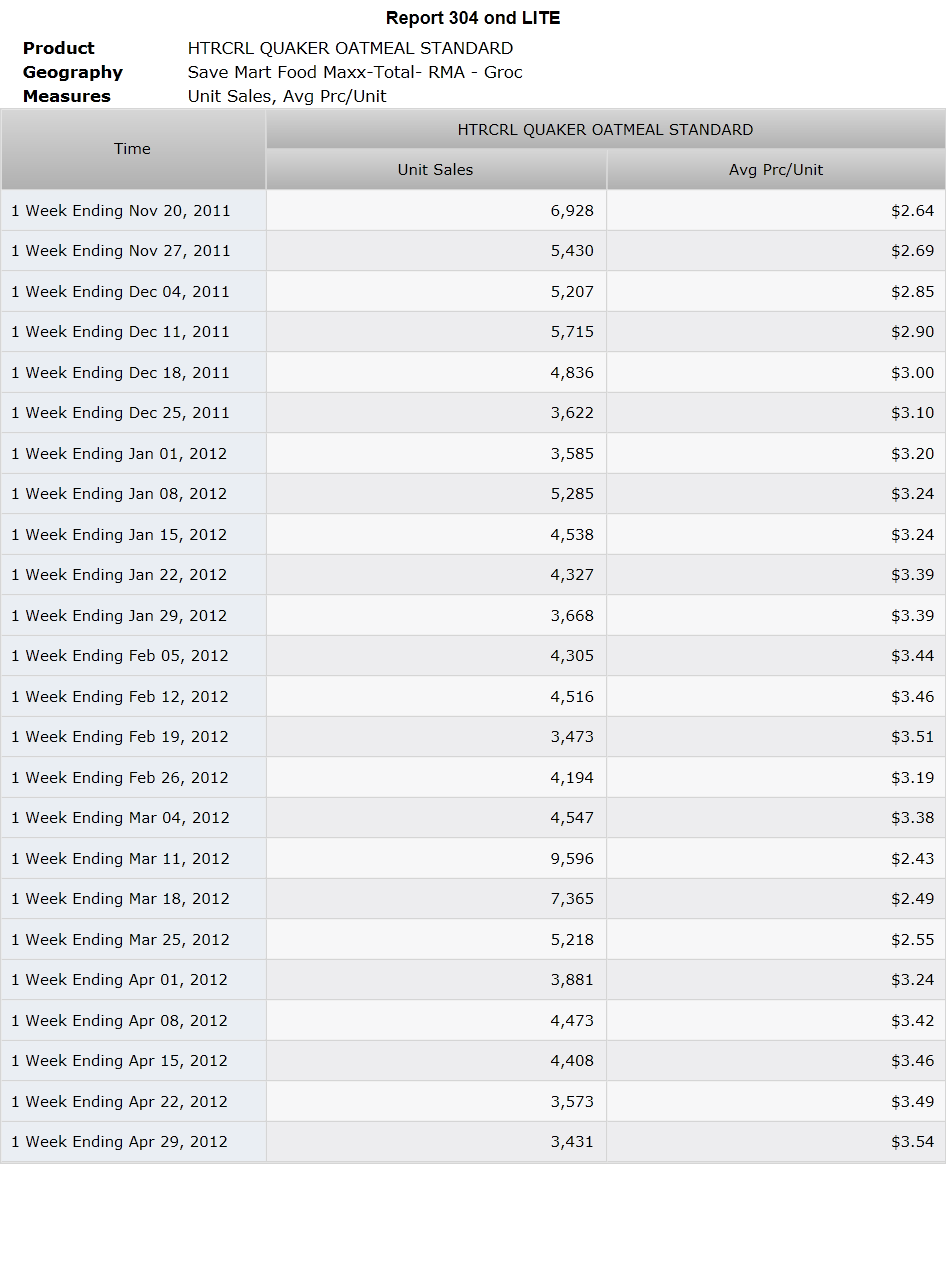
Task: Click the unit sales value 7,365
Action: click(x=572, y=899)
